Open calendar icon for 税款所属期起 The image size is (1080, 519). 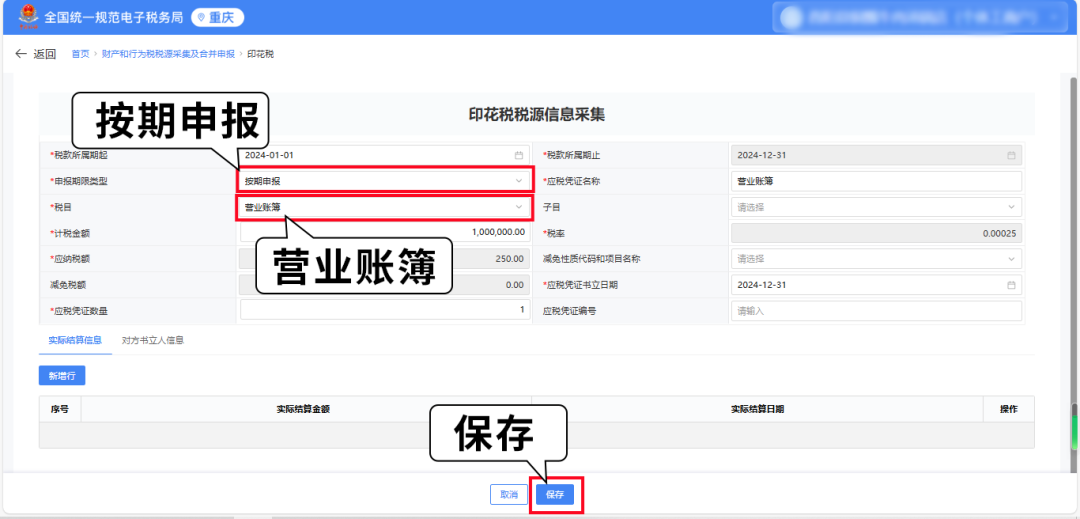518,155
